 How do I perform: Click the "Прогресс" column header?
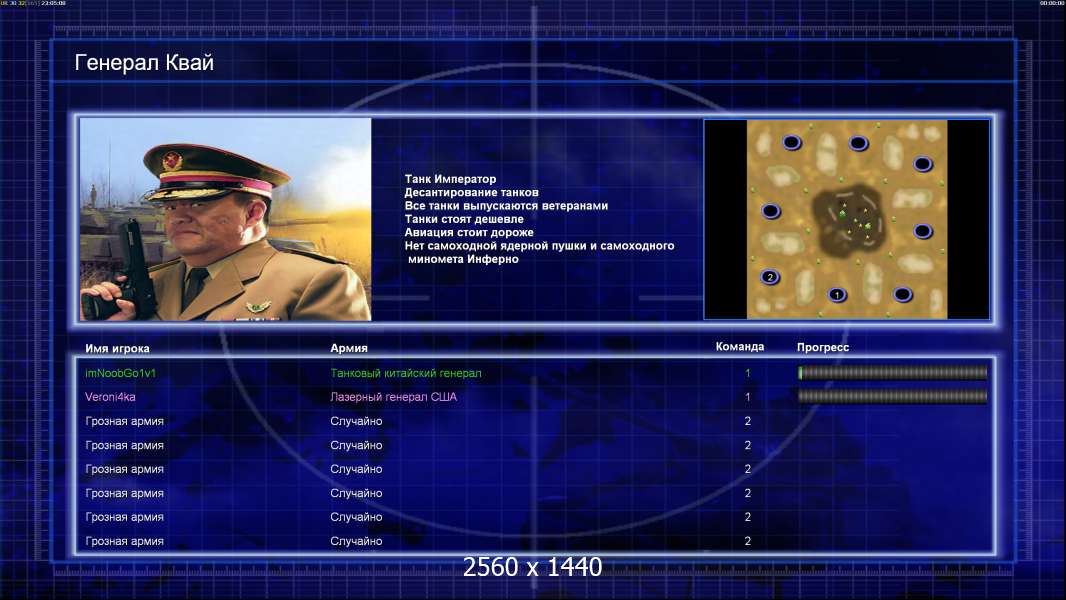pyautogui.click(x=823, y=347)
